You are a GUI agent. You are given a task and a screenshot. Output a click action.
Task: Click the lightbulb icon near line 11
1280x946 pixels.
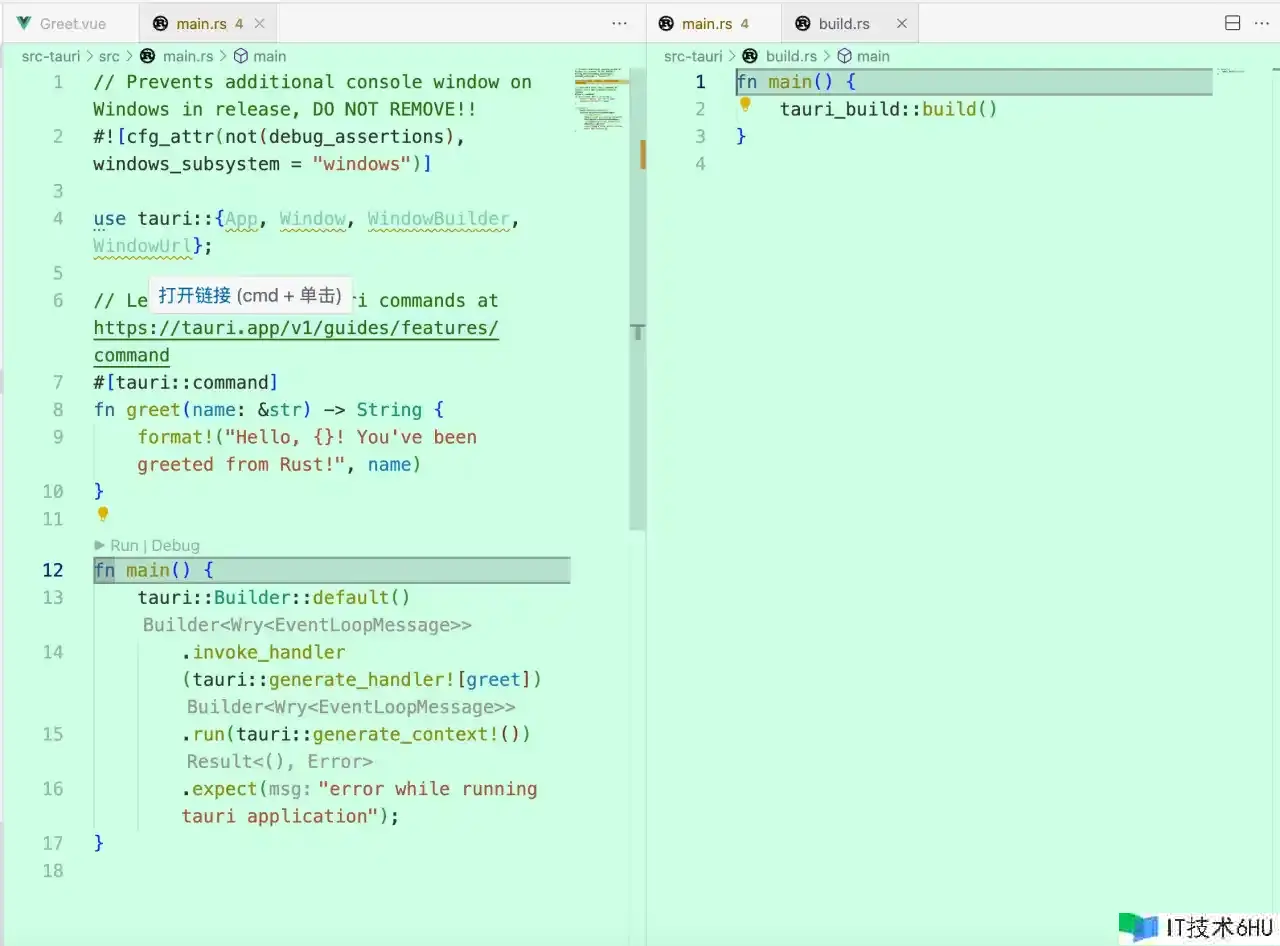click(x=102, y=514)
